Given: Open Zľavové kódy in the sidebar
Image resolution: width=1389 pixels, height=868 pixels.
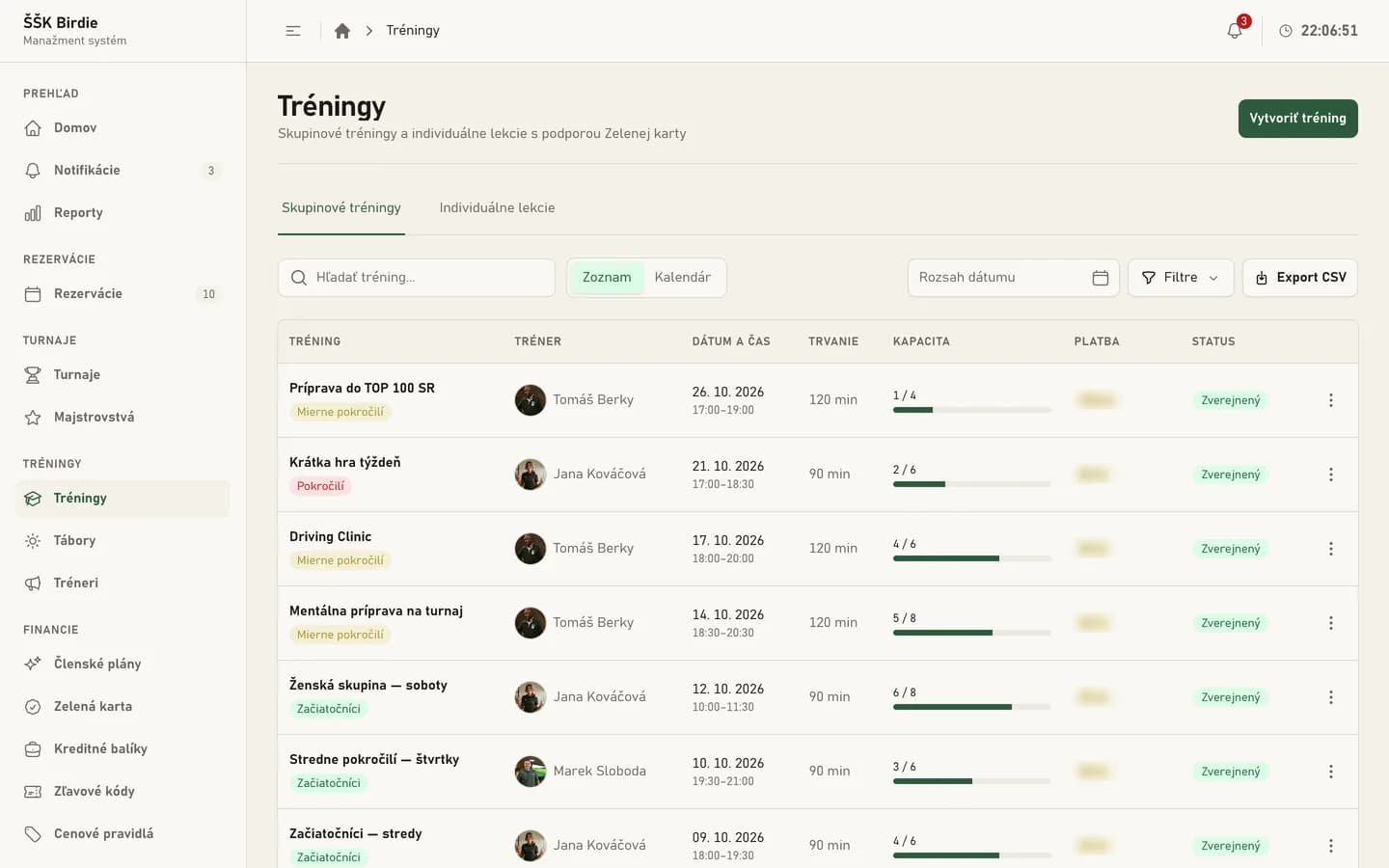Looking at the screenshot, I should click(123, 792).
